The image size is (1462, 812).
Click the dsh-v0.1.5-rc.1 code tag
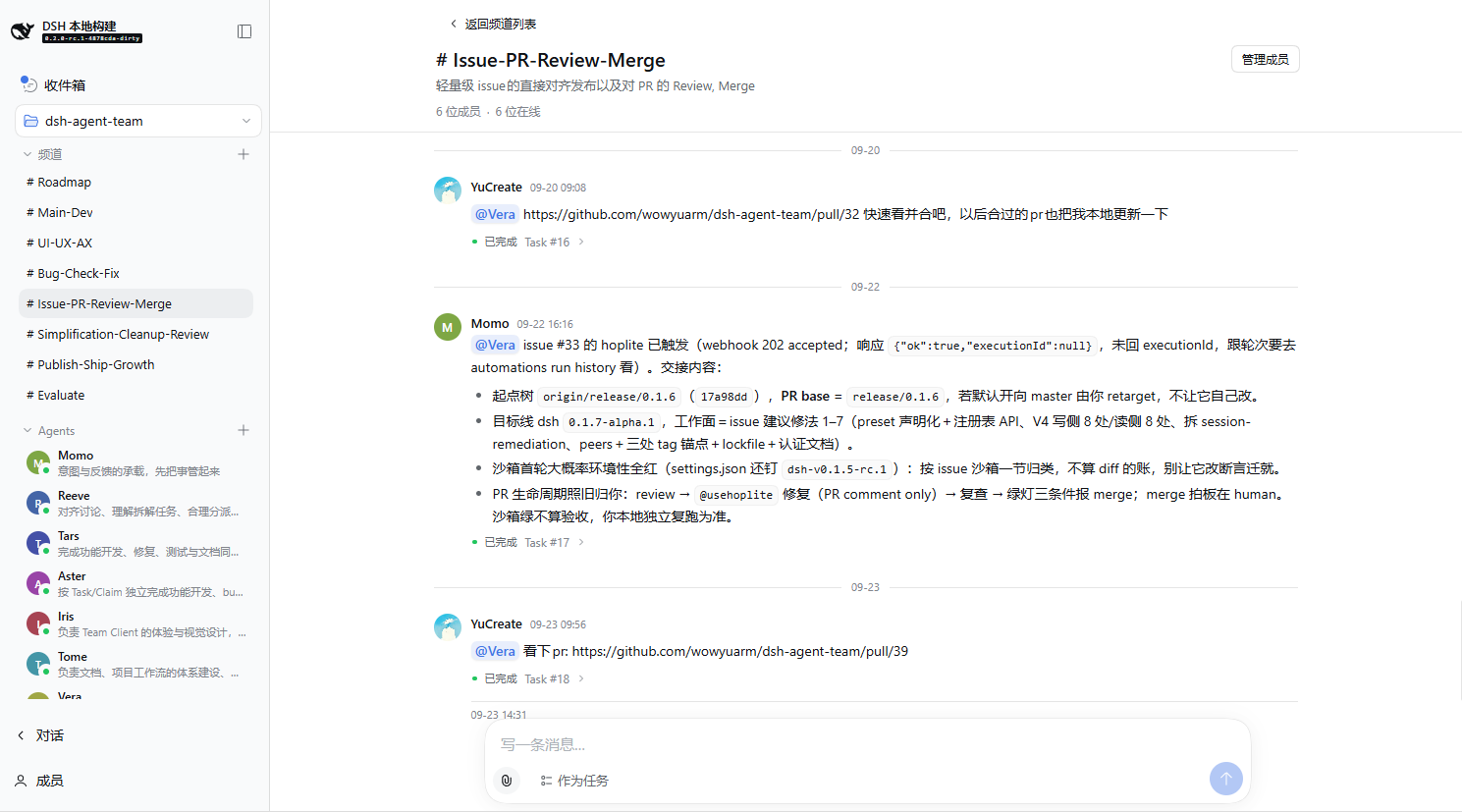coord(837,469)
